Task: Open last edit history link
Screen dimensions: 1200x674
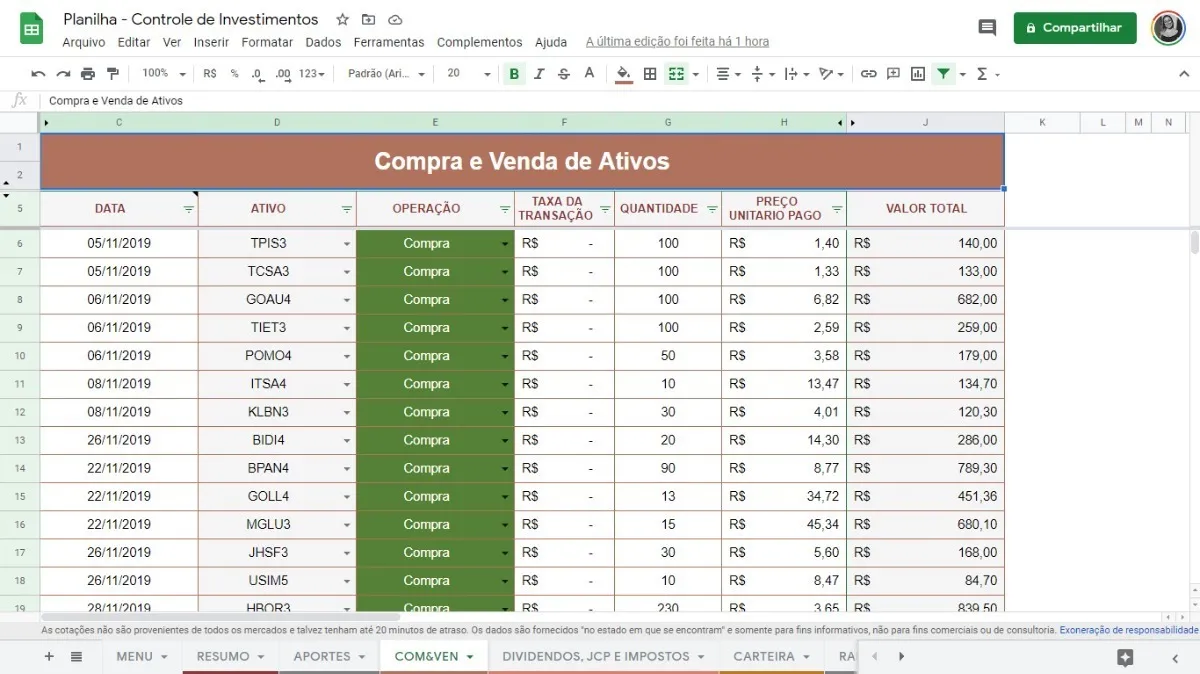Action: pyautogui.click(x=677, y=42)
